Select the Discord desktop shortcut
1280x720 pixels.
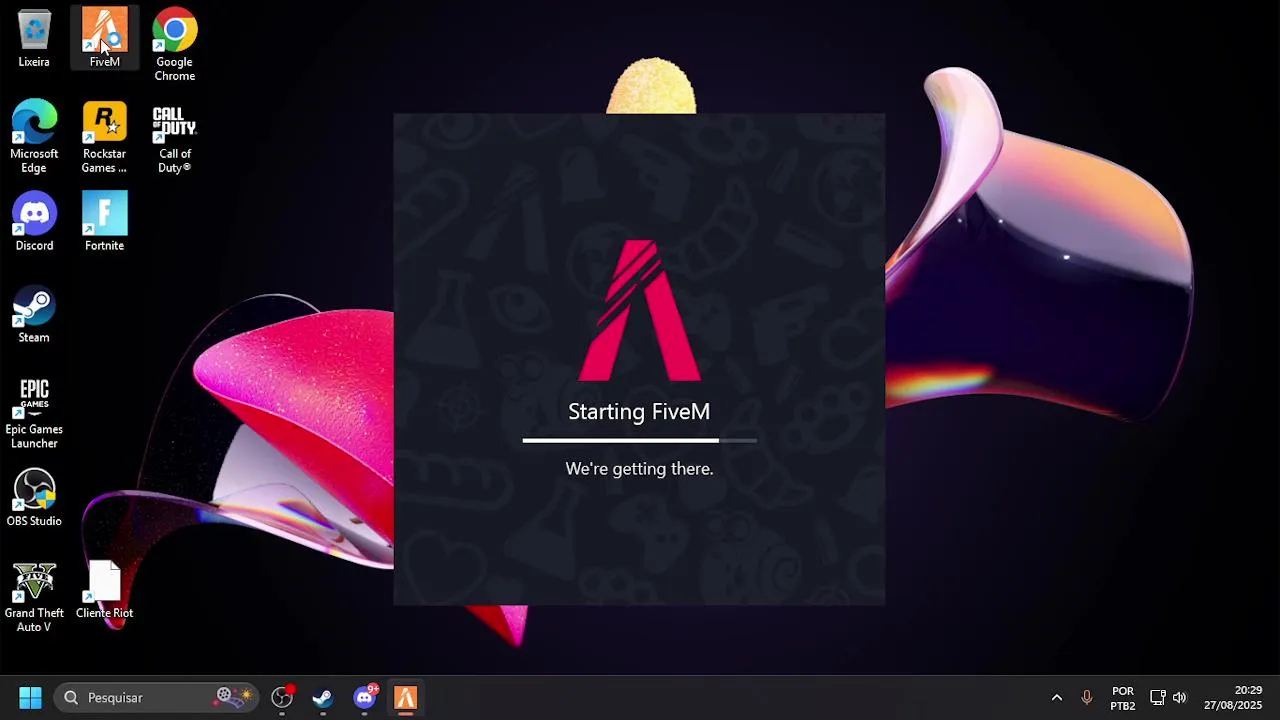coord(34,222)
